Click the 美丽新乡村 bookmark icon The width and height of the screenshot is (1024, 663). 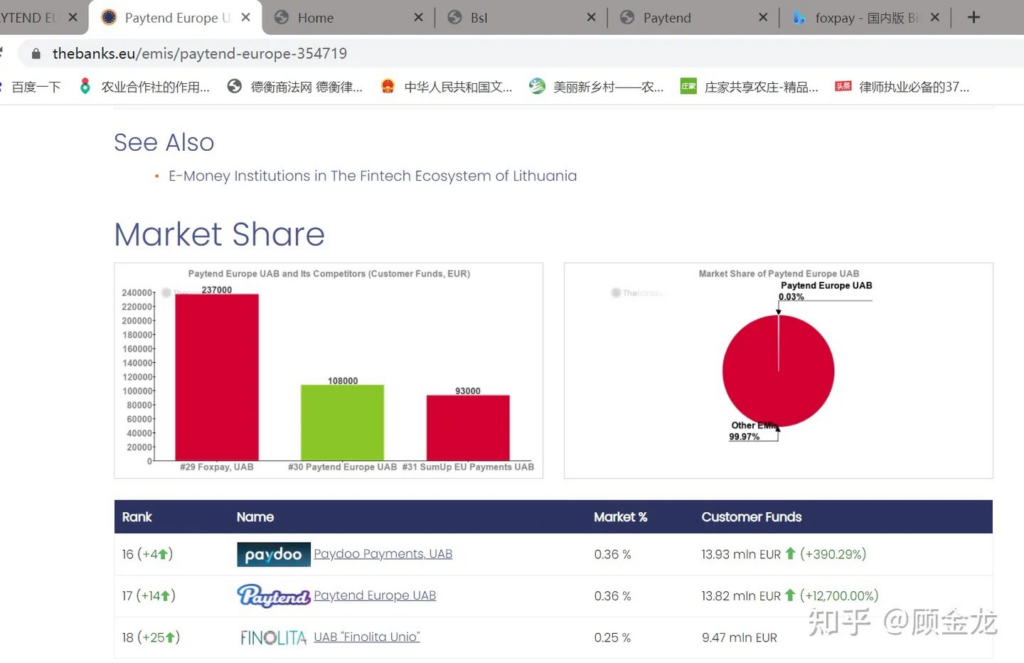(x=537, y=86)
